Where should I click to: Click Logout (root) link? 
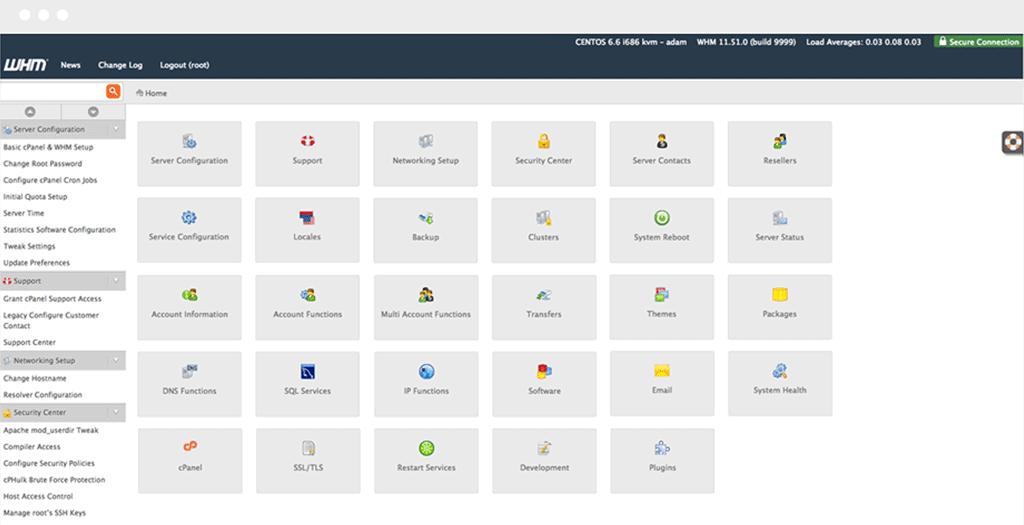(x=184, y=65)
